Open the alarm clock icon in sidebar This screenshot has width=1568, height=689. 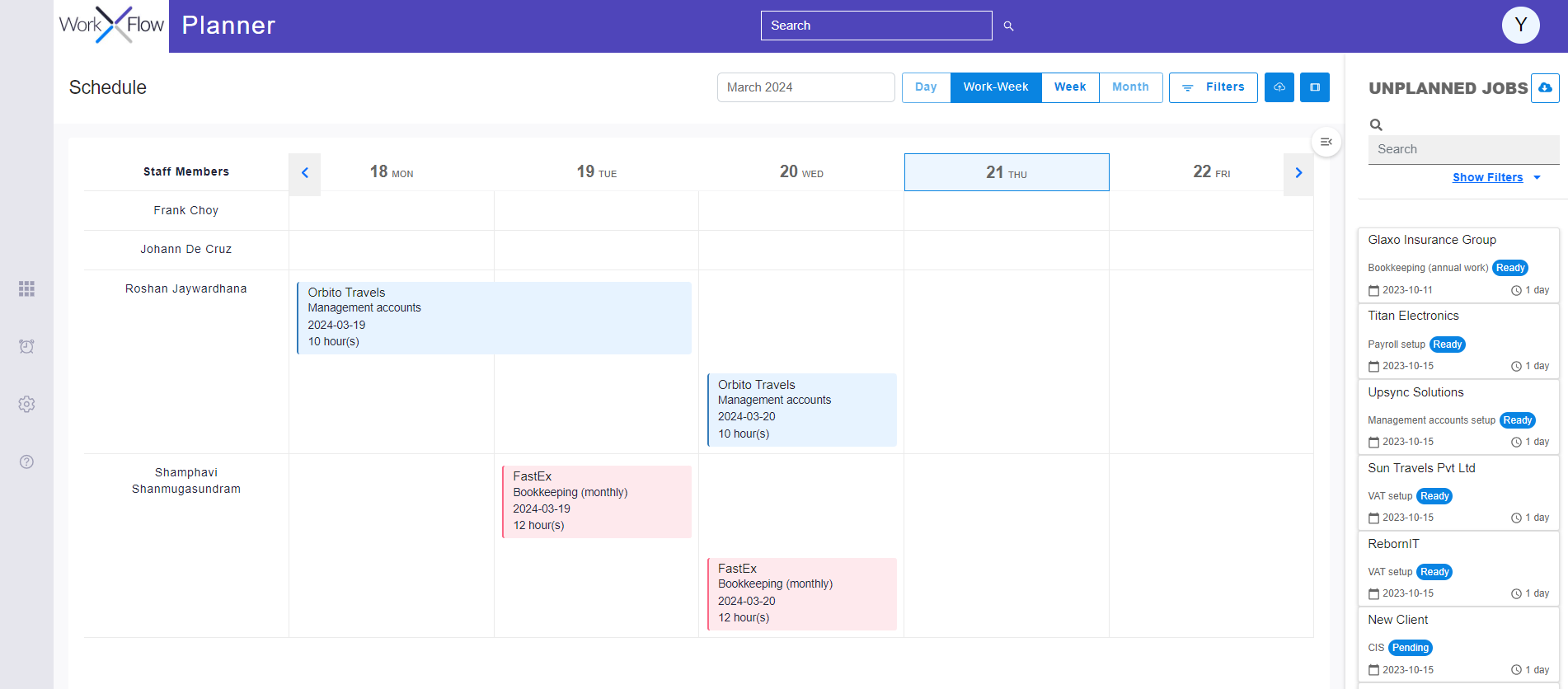(x=26, y=346)
